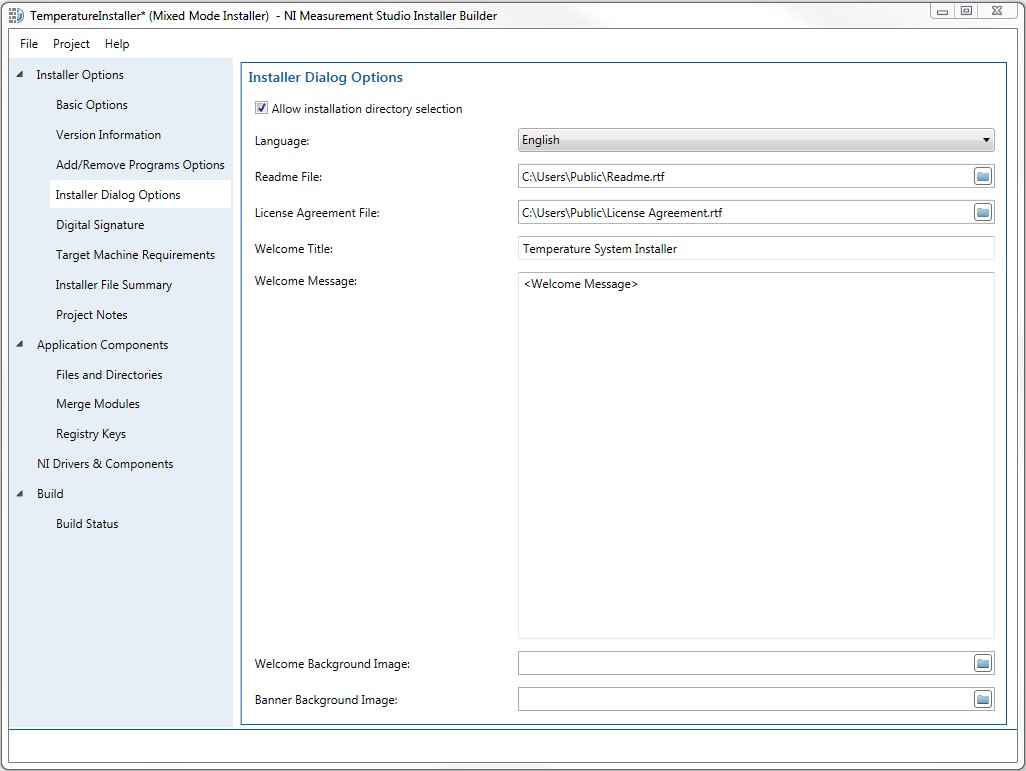Open the Language dropdown
Screen dimensions: 1026x771
tap(985, 140)
